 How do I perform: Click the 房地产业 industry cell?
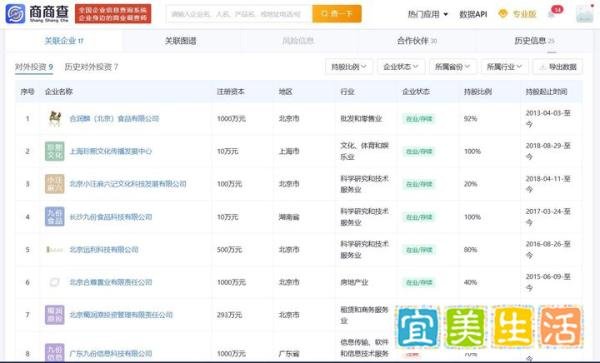pyautogui.click(x=354, y=282)
